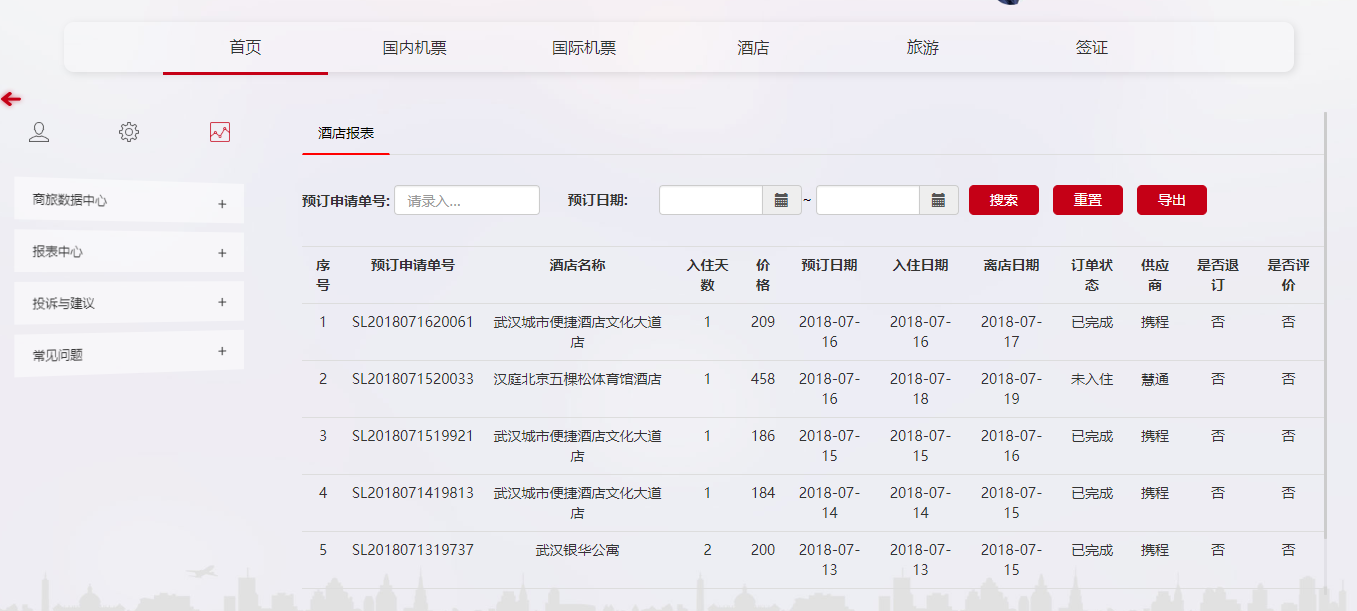
Task: Click 投诉与建议 sidebar item
Action: (x=129, y=302)
